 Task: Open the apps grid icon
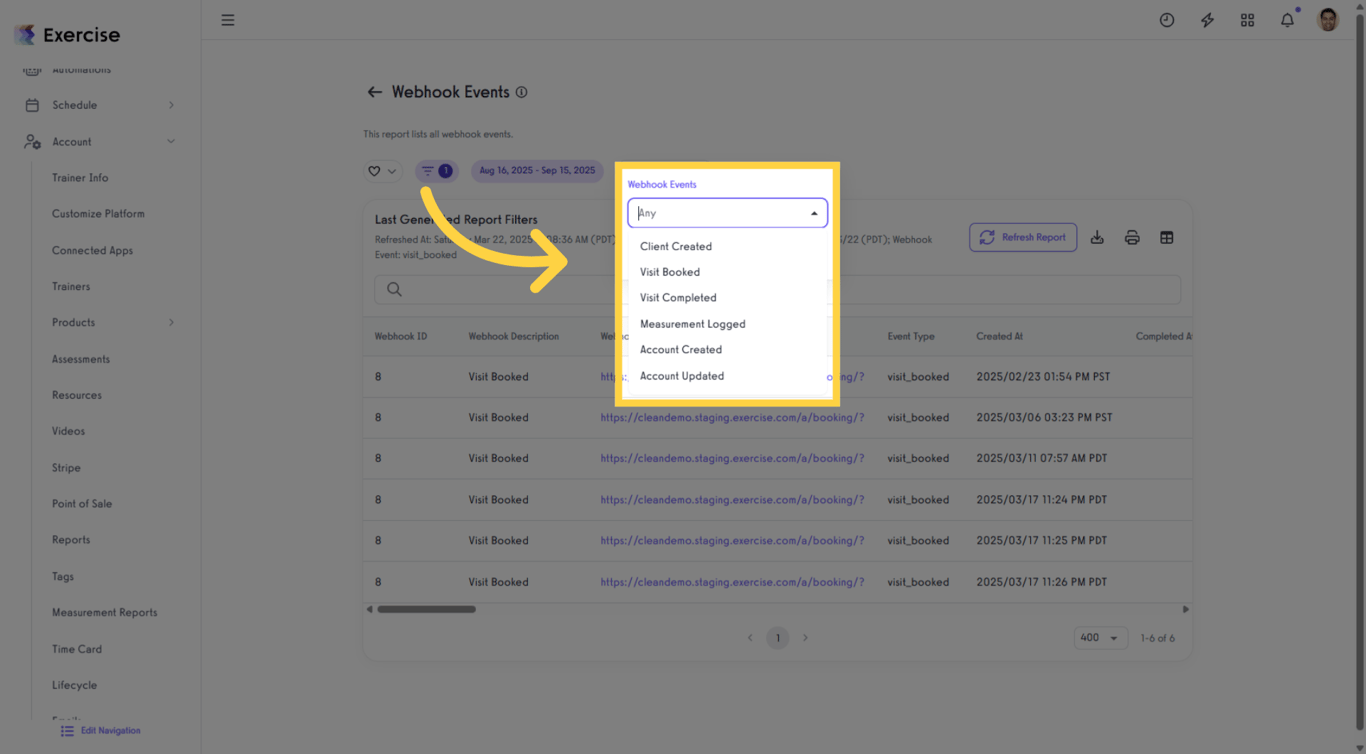[1247, 19]
